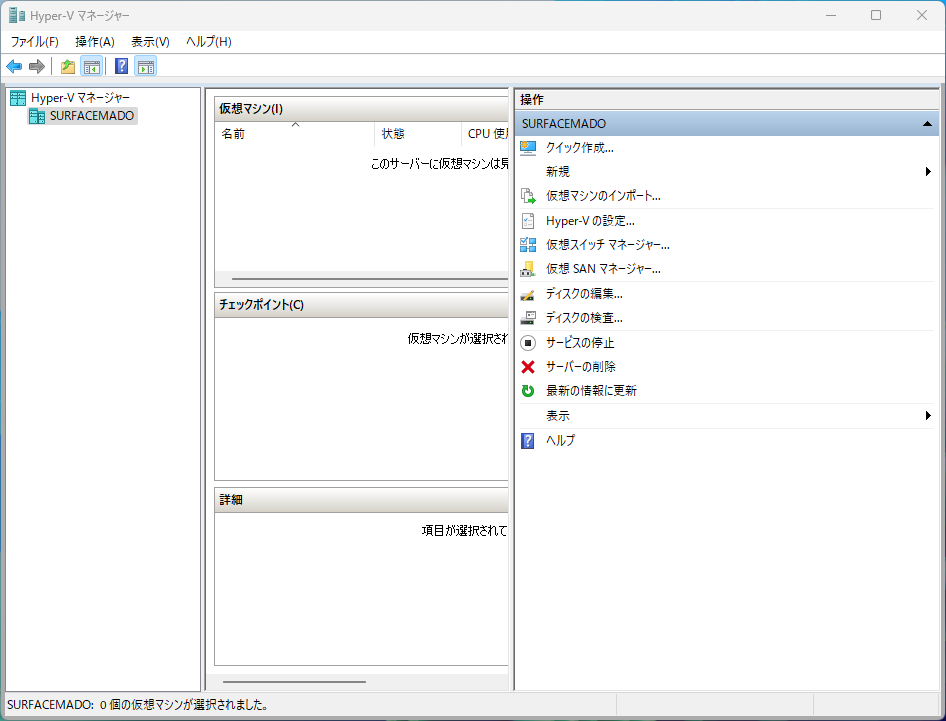The width and height of the screenshot is (946, 721).
Task: Select SURFACEMADO in the console tree
Action: click(x=90, y=116)
